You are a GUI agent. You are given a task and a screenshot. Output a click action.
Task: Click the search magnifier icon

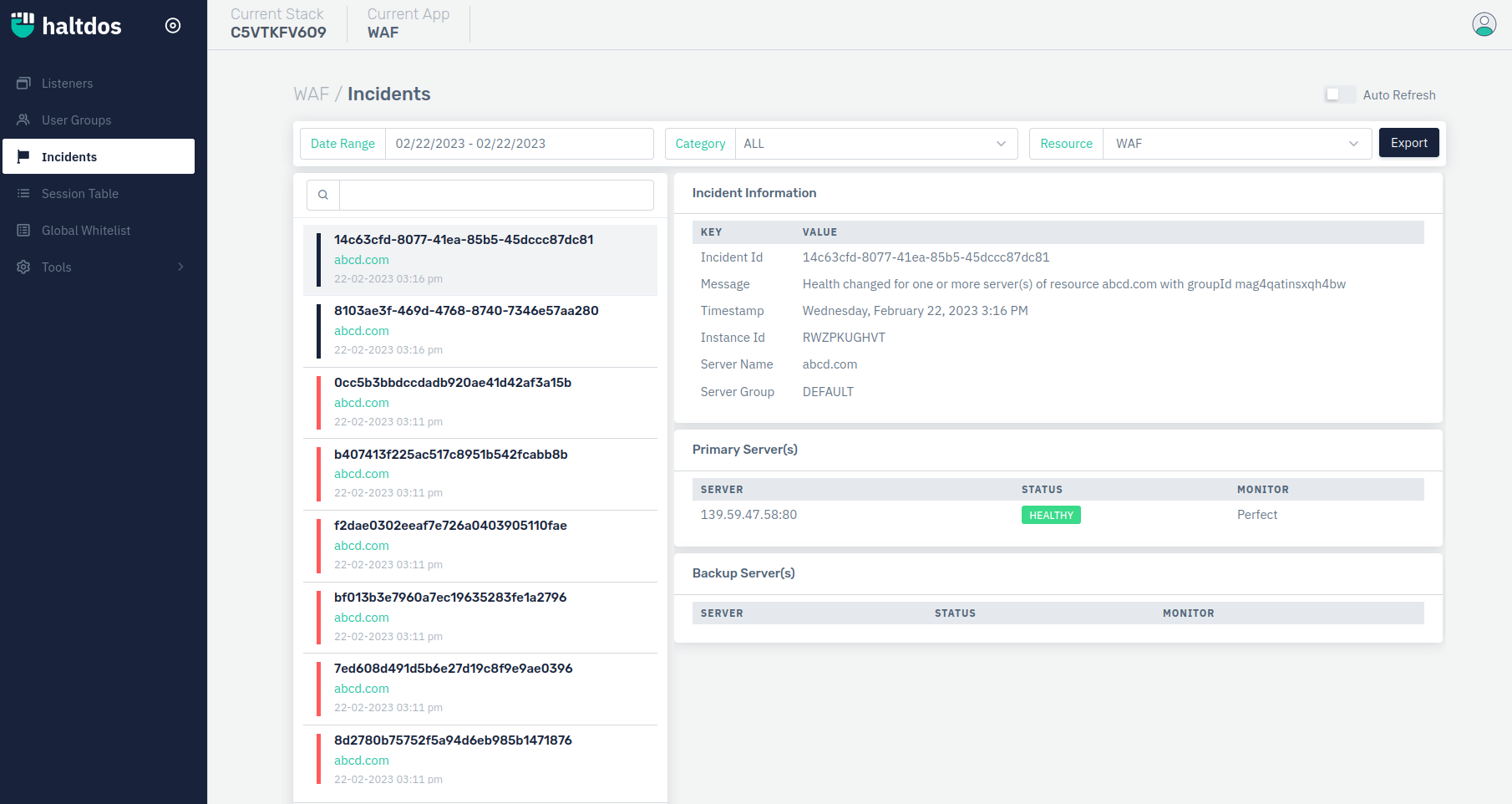pos(323,195)
